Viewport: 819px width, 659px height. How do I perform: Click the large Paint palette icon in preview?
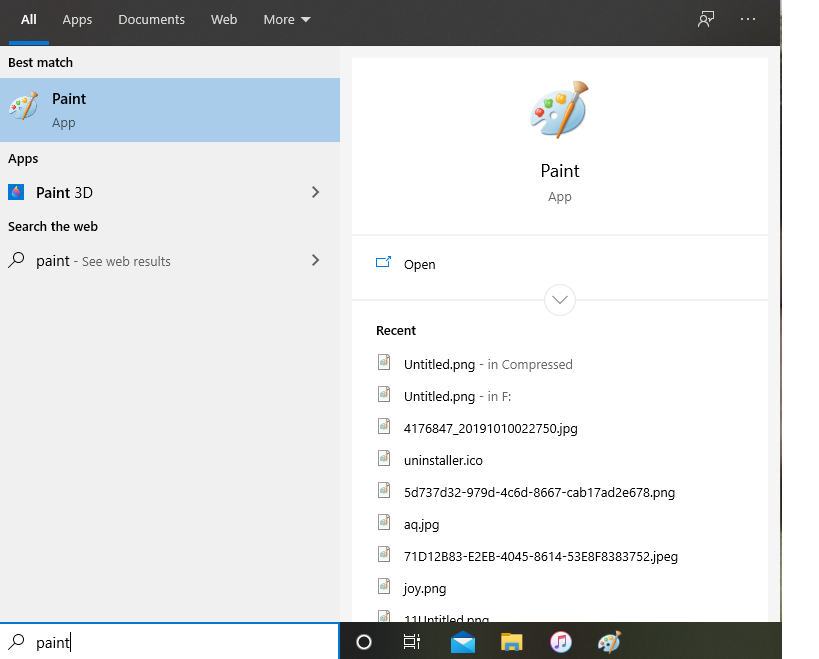(559, 110)
